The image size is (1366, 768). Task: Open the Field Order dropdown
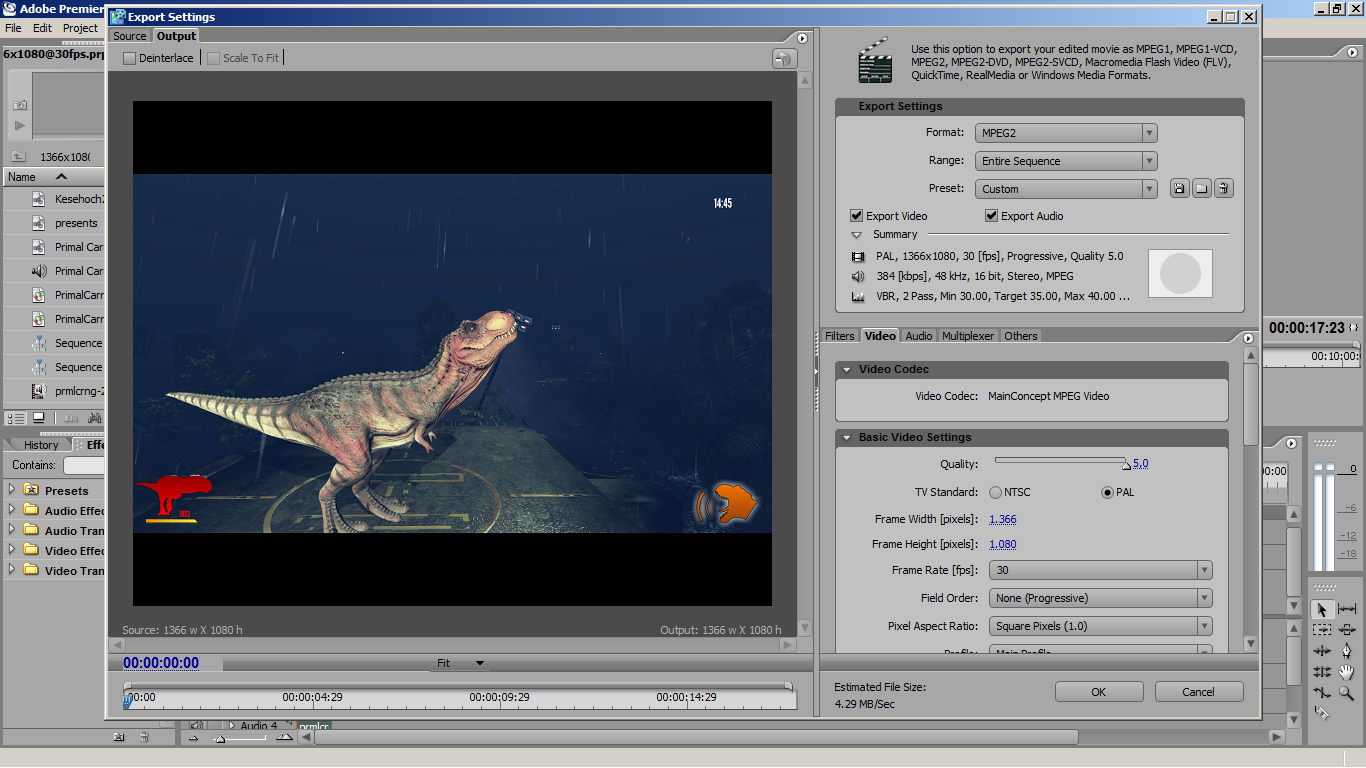(x=1101, y=599)
